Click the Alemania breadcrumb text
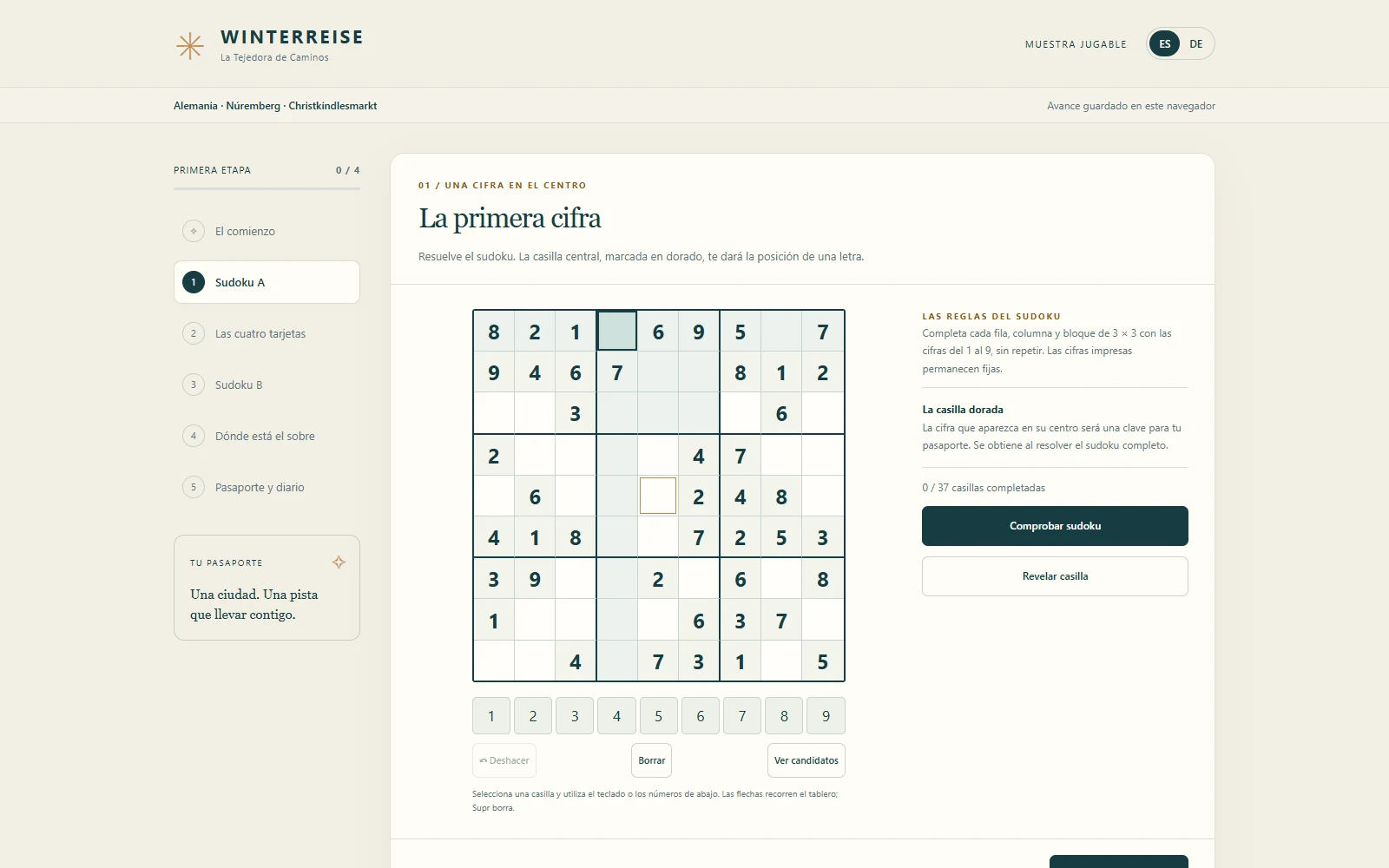 pos(195,106)
